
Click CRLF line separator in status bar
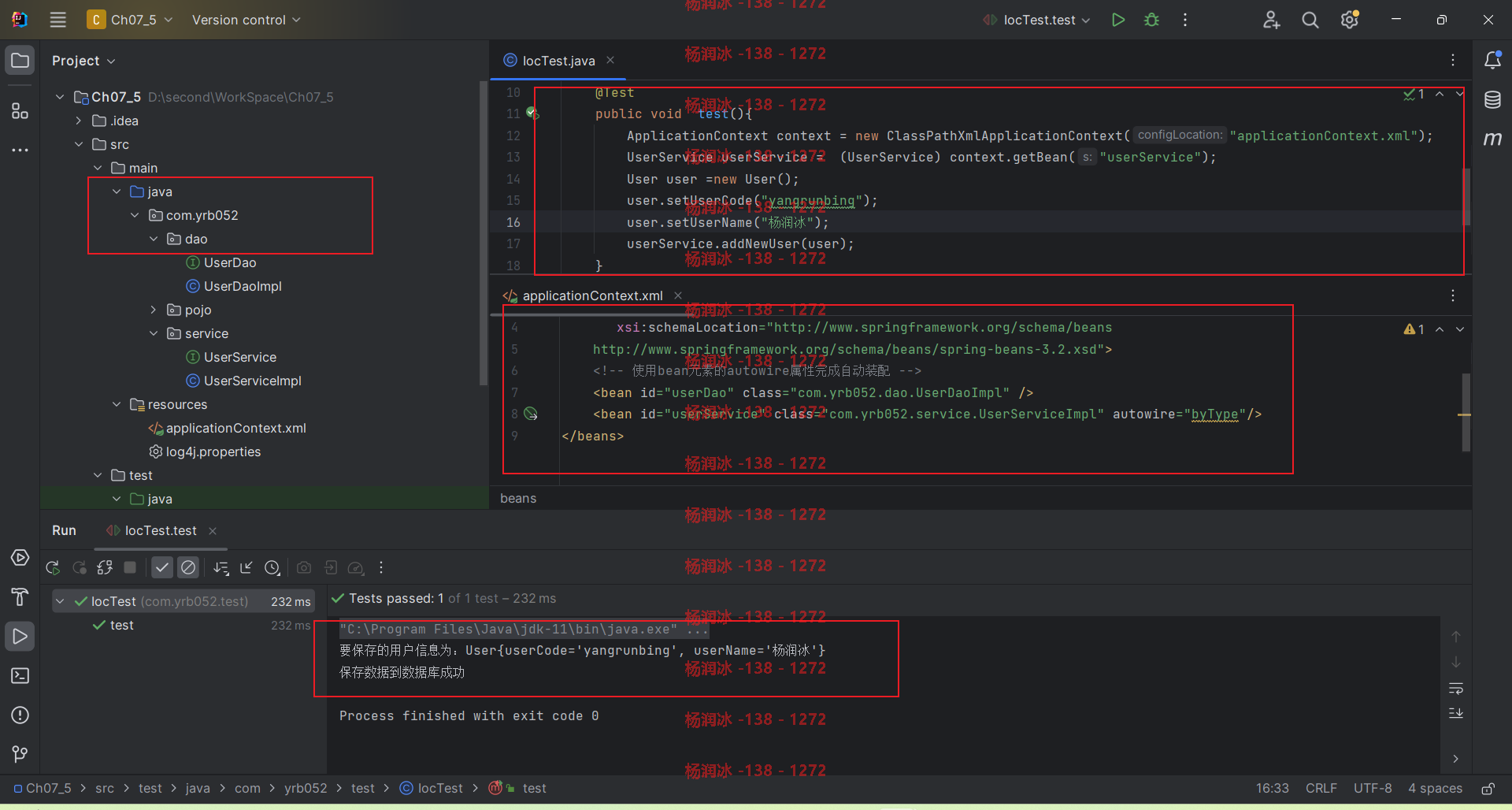[1321, 789]
